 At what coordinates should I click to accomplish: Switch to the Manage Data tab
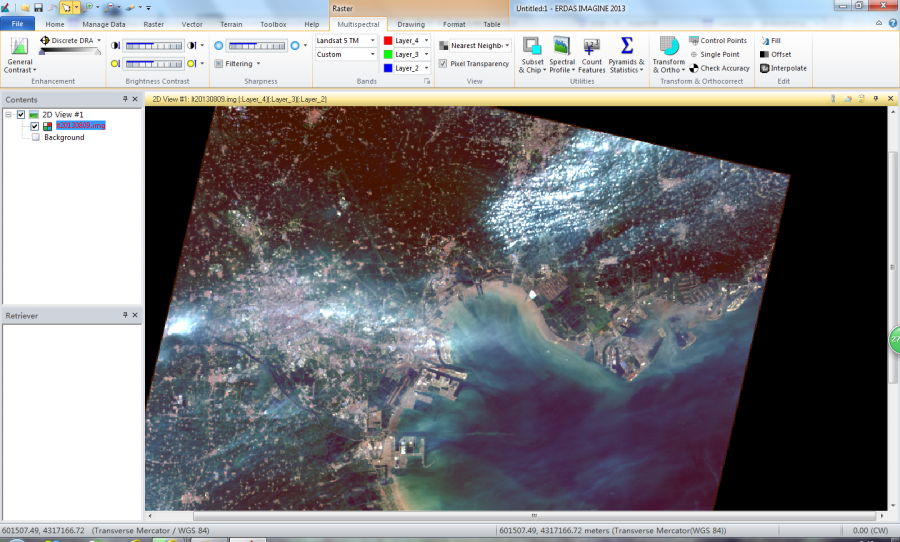point(103,24)
